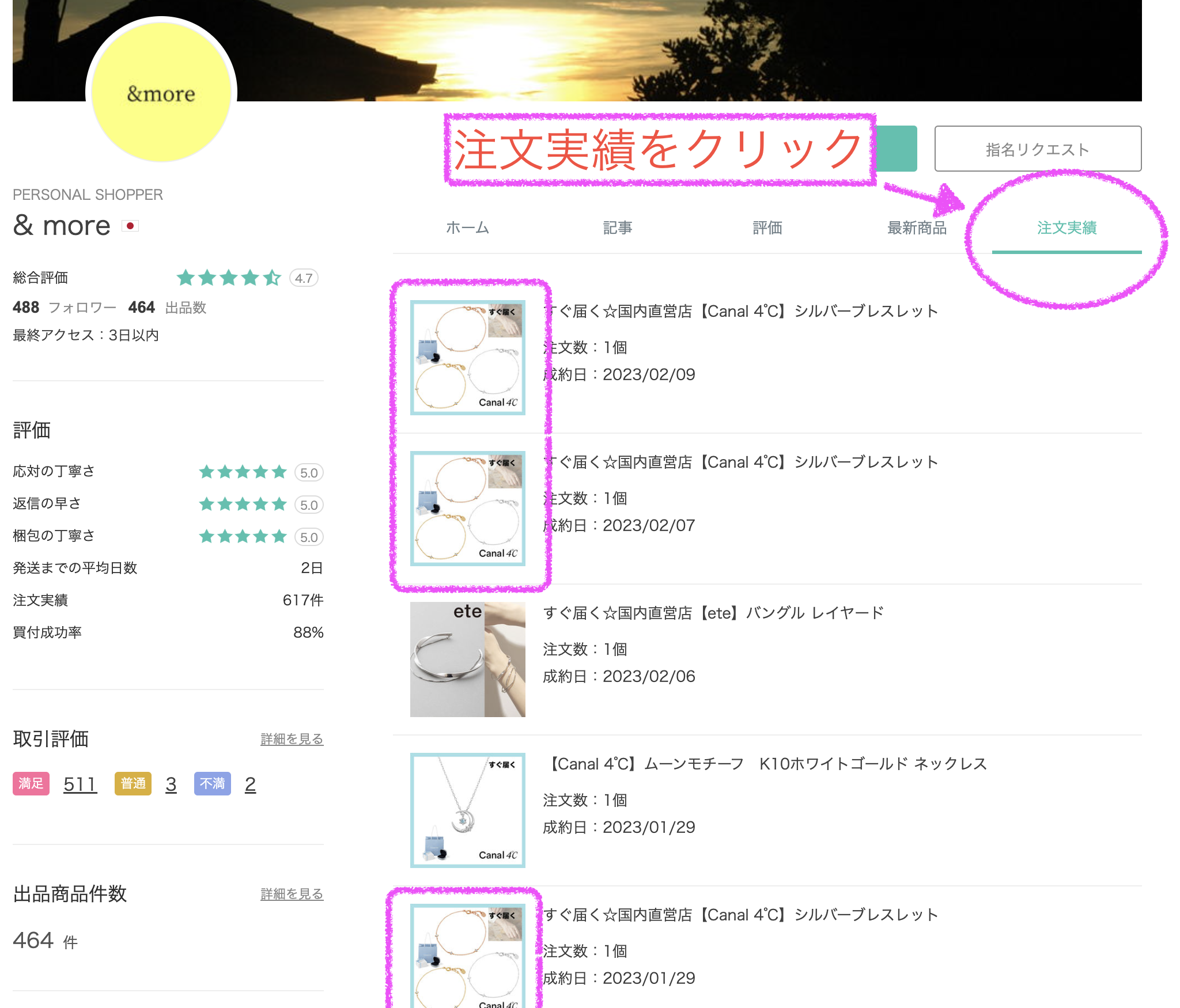This screenshot has width=1180, height=1008.
Task: Open the 最新商品 tab
Action: coord(917,228)
